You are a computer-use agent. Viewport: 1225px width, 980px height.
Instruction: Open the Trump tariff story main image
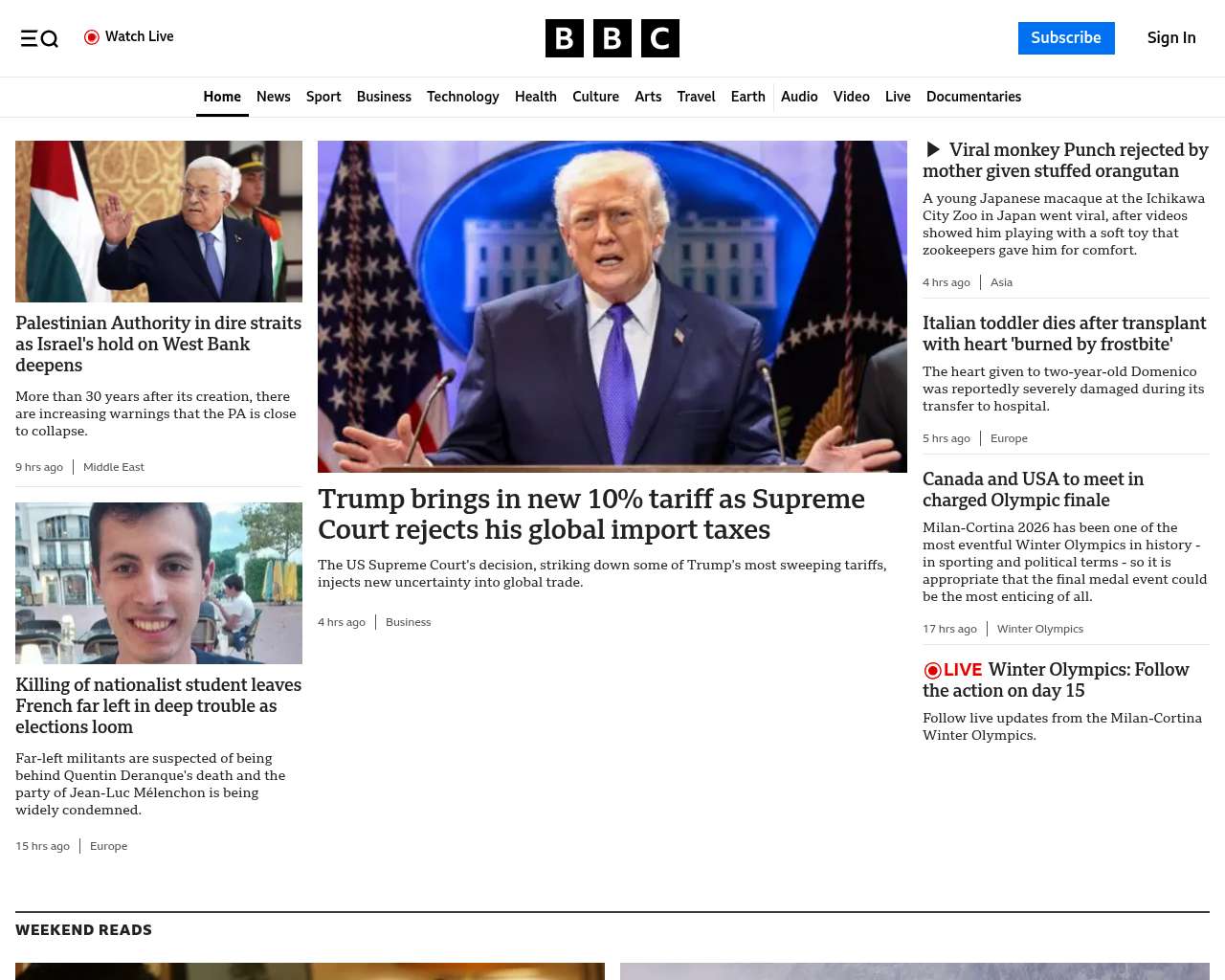point(612,306)
